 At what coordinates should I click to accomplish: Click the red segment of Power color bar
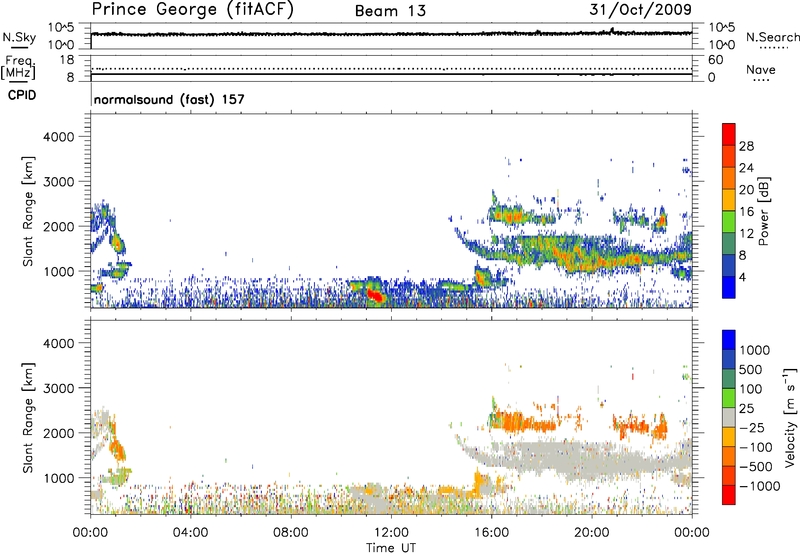pyautogui.click(x=729, y=135)
